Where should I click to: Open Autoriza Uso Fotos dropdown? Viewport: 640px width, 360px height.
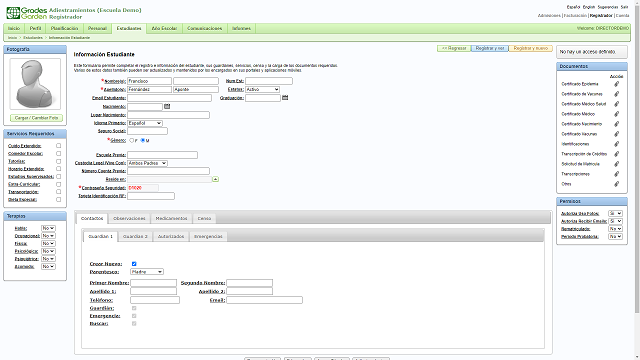click(x=615, y=213)
